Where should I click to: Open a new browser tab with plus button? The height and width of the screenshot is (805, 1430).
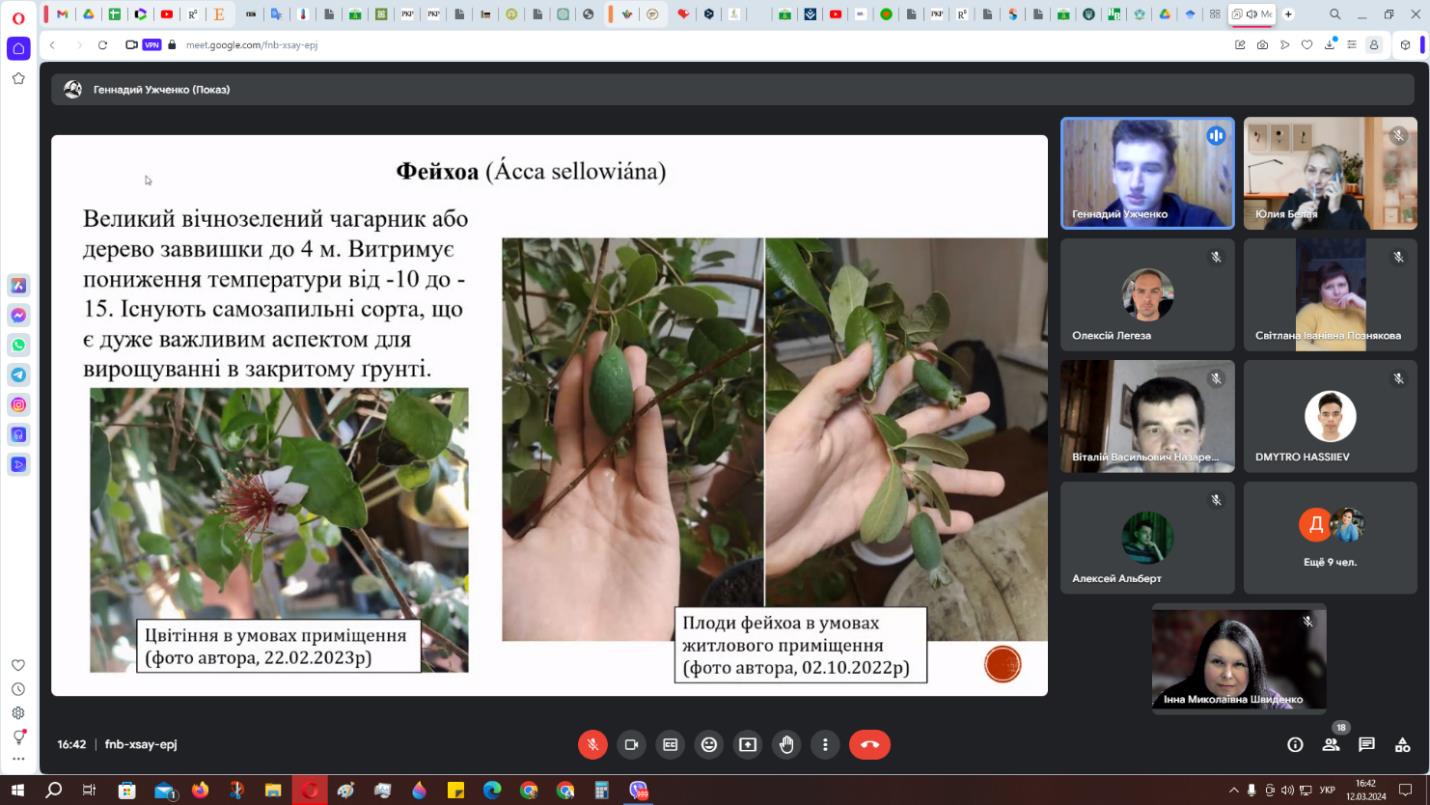[x=1288, y=14]
